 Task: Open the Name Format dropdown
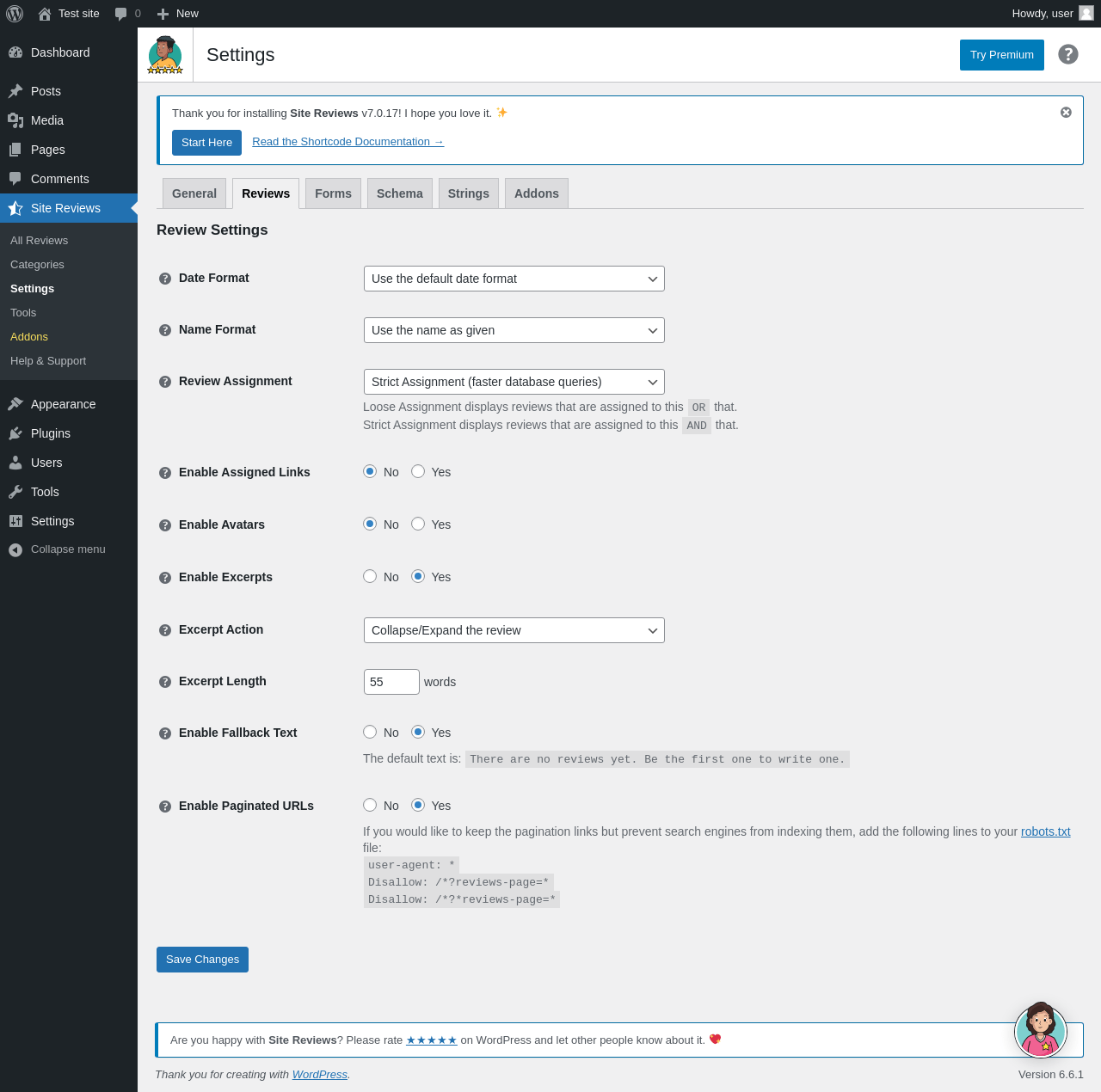point(514,330)
